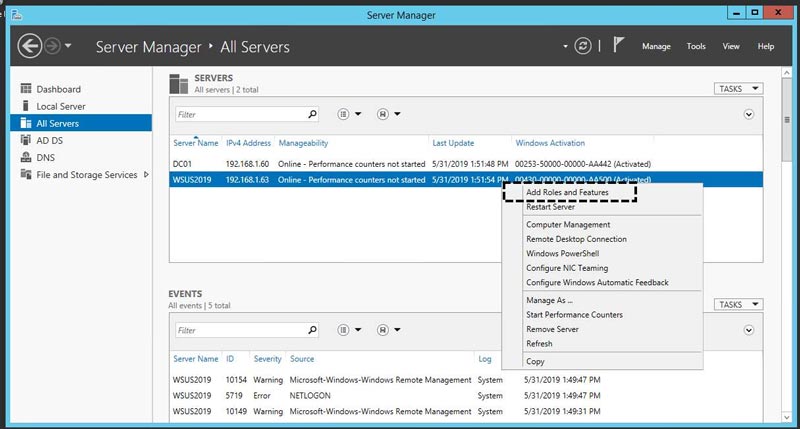
Task: Choose Copy from context menu
Action: click(x=535, y=361)
